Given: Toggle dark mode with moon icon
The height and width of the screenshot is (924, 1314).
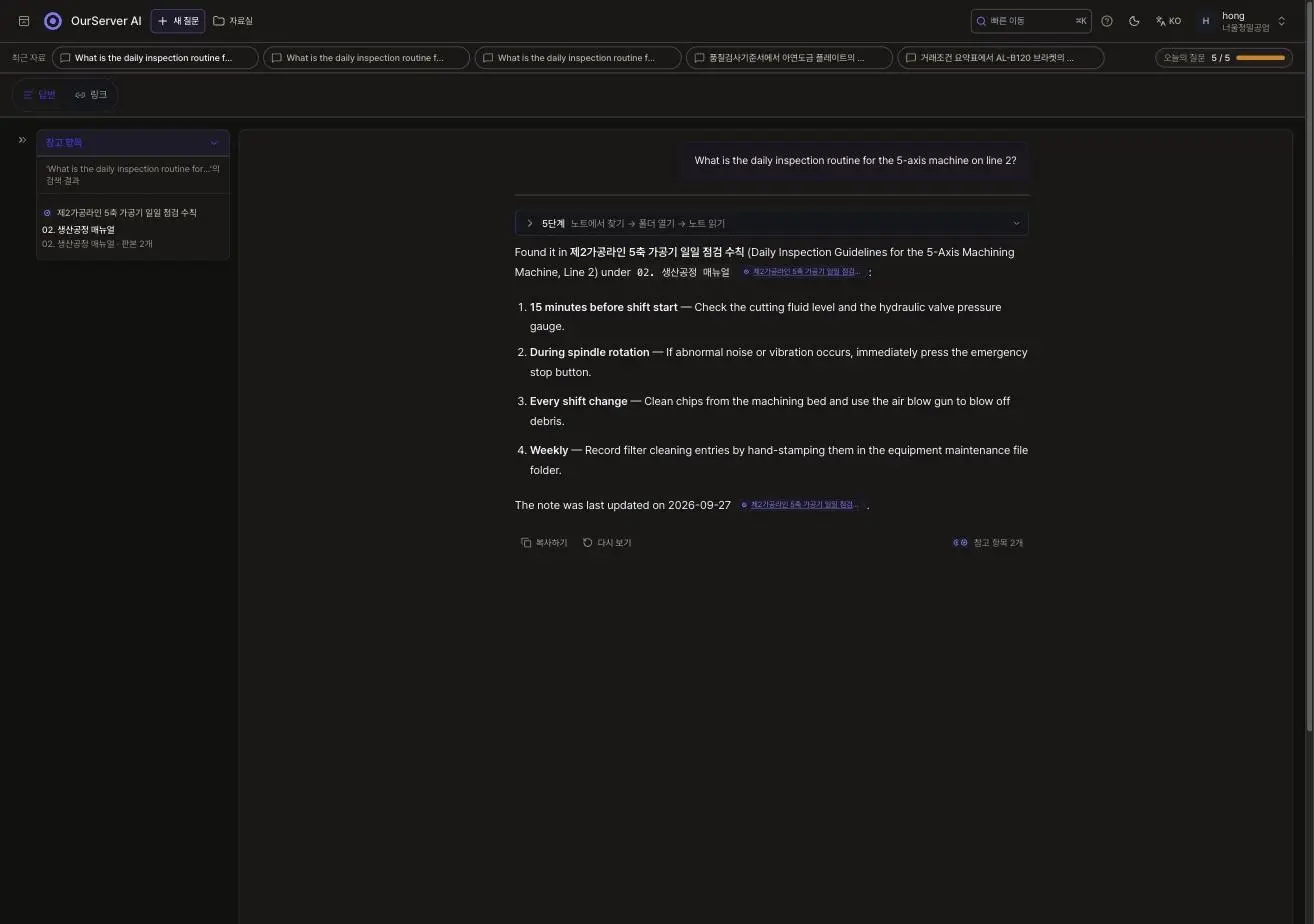Looking at the screenshot, I should coord(1134,21).
